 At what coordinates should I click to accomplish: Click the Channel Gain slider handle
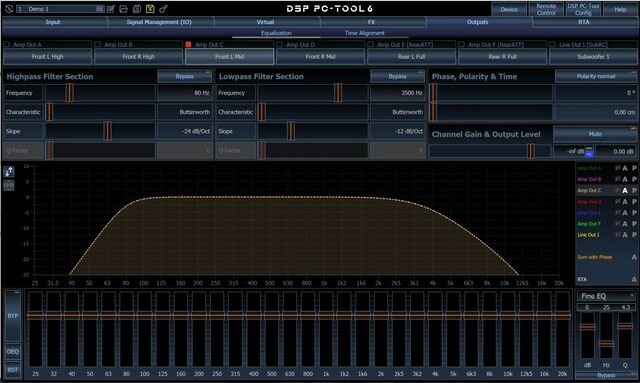[x=531, y=151]
